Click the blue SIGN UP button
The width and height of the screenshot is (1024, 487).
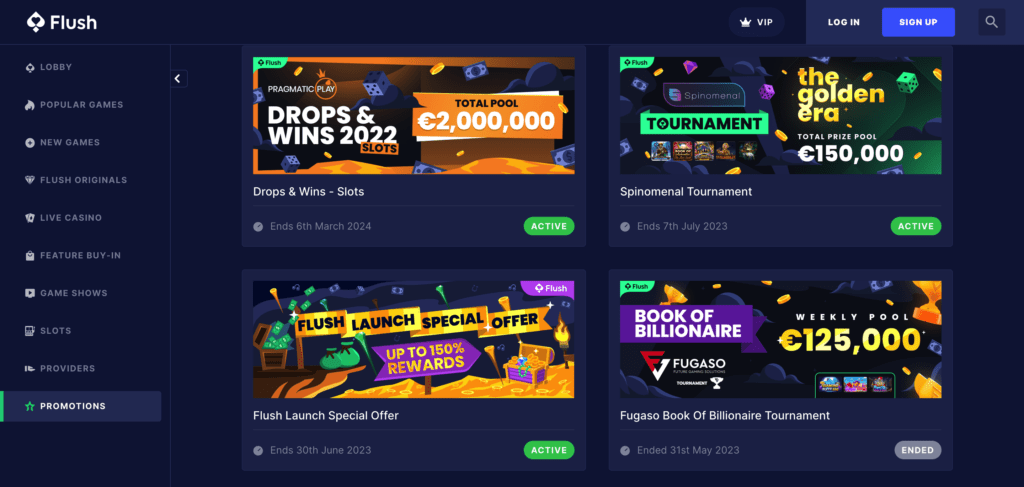pos(918,22)
